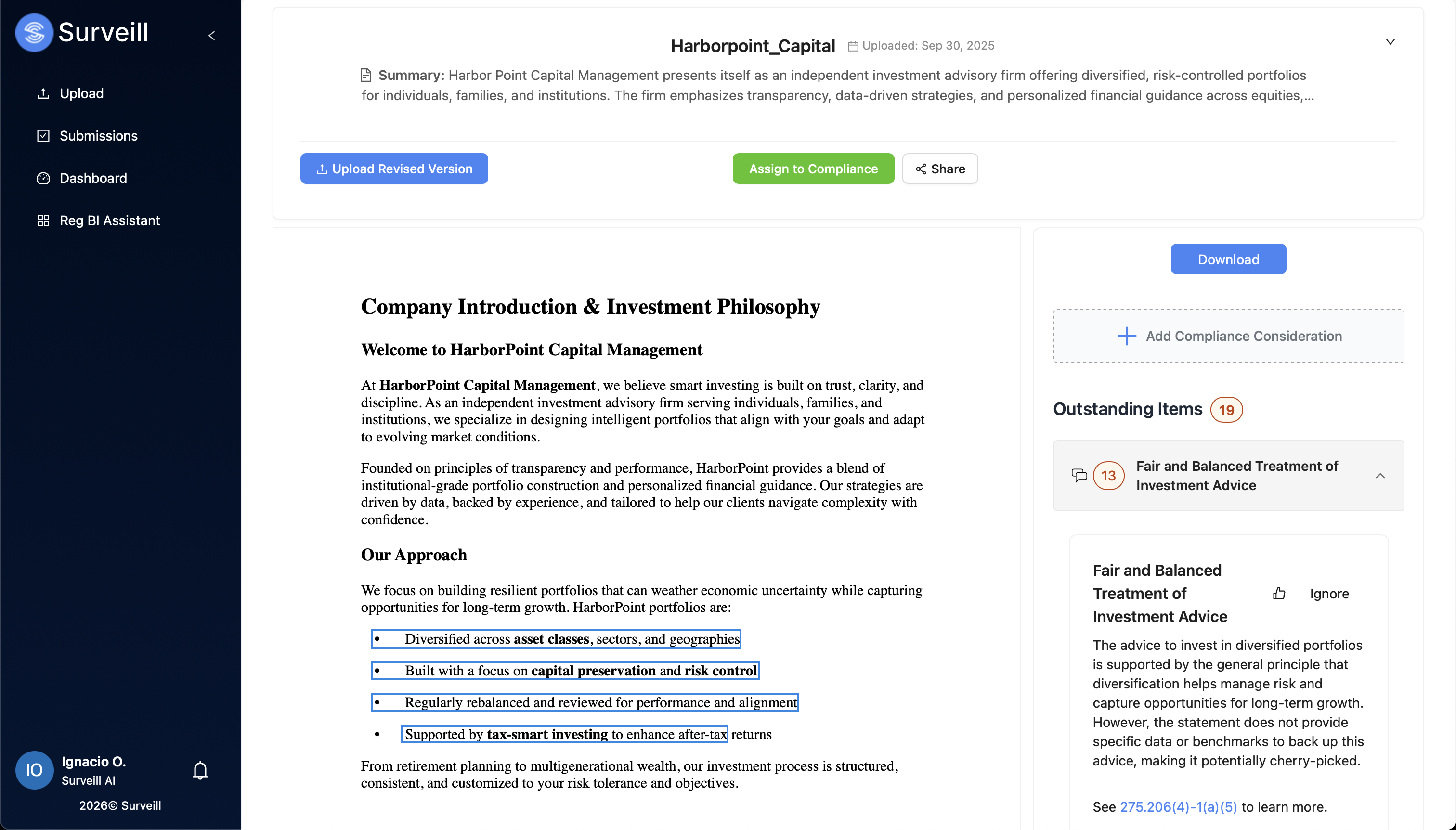Ignore the Fair and Balanced Treatment item
Screen dimensions: 1456x830
pos(1329,594)
